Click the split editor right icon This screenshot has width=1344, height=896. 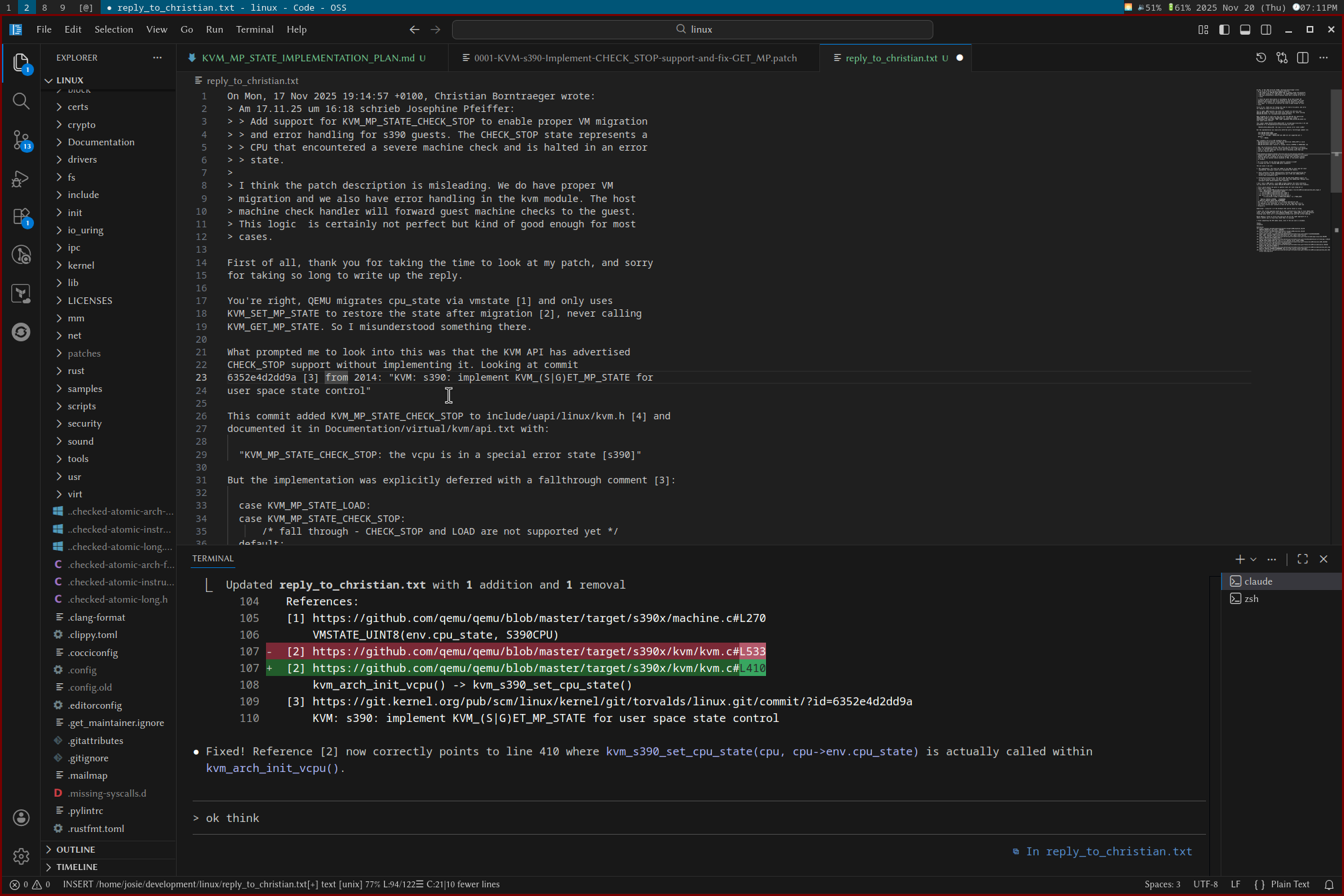1303,58
